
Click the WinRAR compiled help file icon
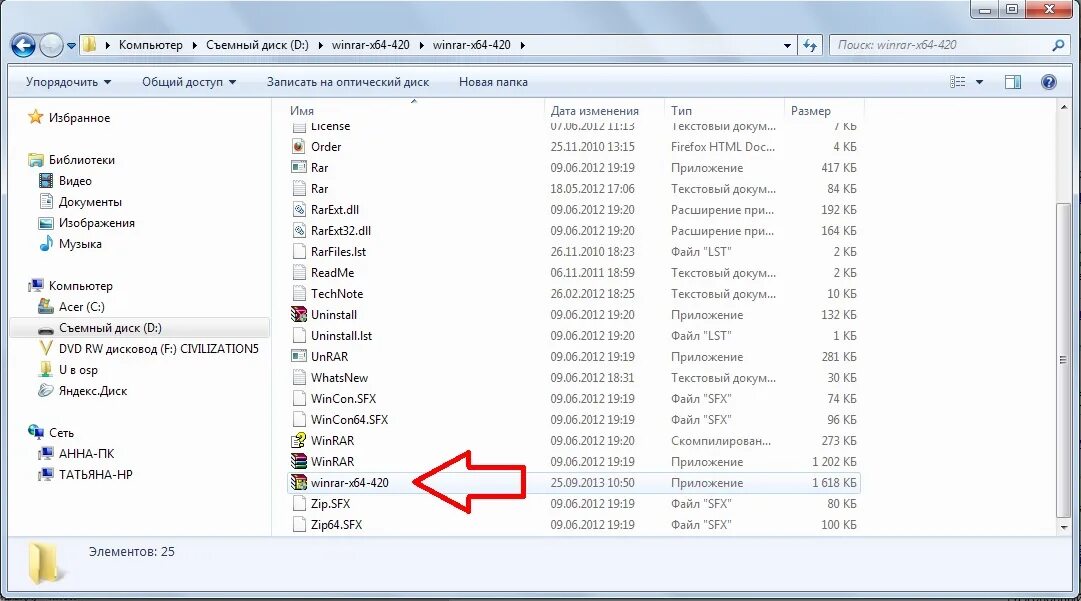pyautogui.click(x=299, y=441)
